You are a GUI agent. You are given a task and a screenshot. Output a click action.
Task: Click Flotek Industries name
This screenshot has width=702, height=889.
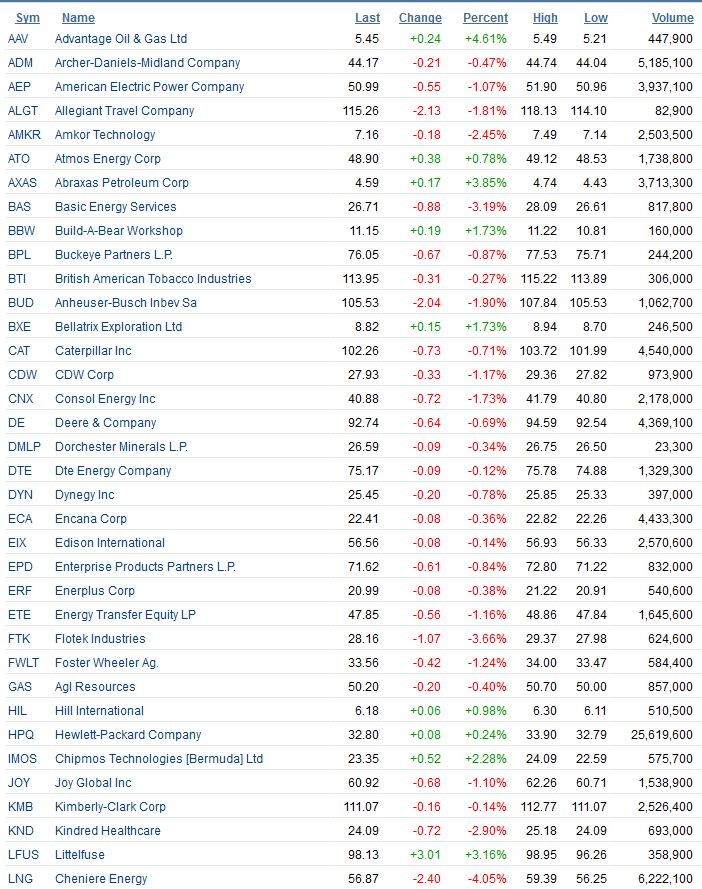click(x=100, y=638)
